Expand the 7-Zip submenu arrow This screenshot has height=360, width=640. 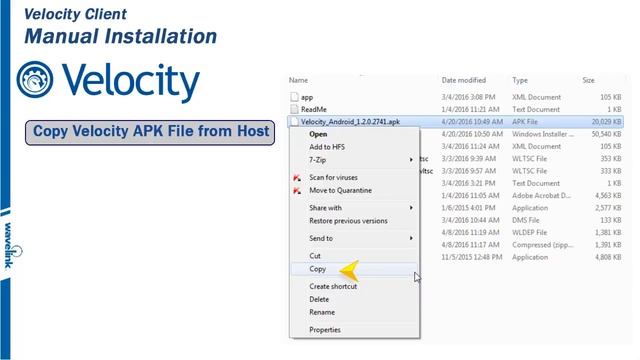tap(411, 160)
